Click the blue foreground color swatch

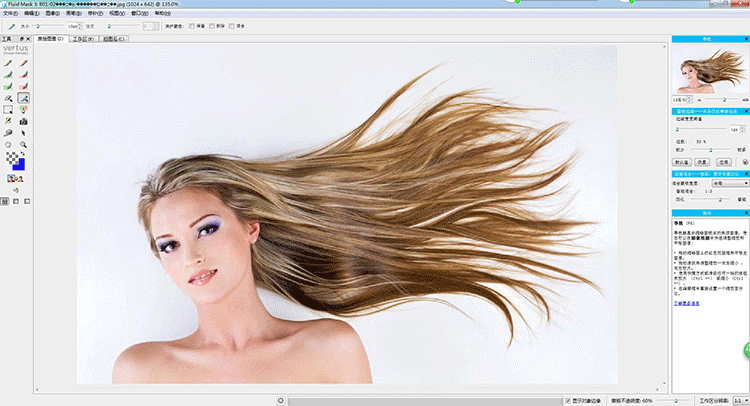pyautogui.click(x=21, y=163)
